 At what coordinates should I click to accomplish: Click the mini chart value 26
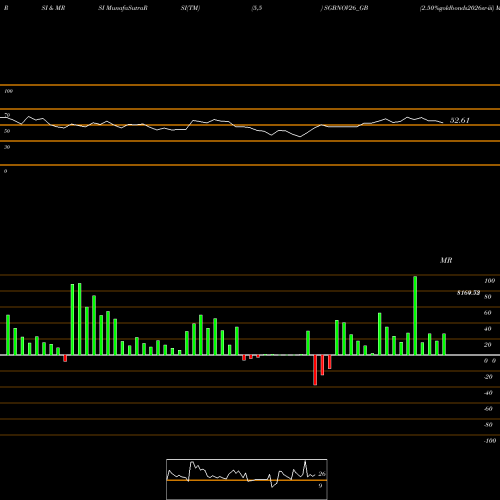(322, 474)
